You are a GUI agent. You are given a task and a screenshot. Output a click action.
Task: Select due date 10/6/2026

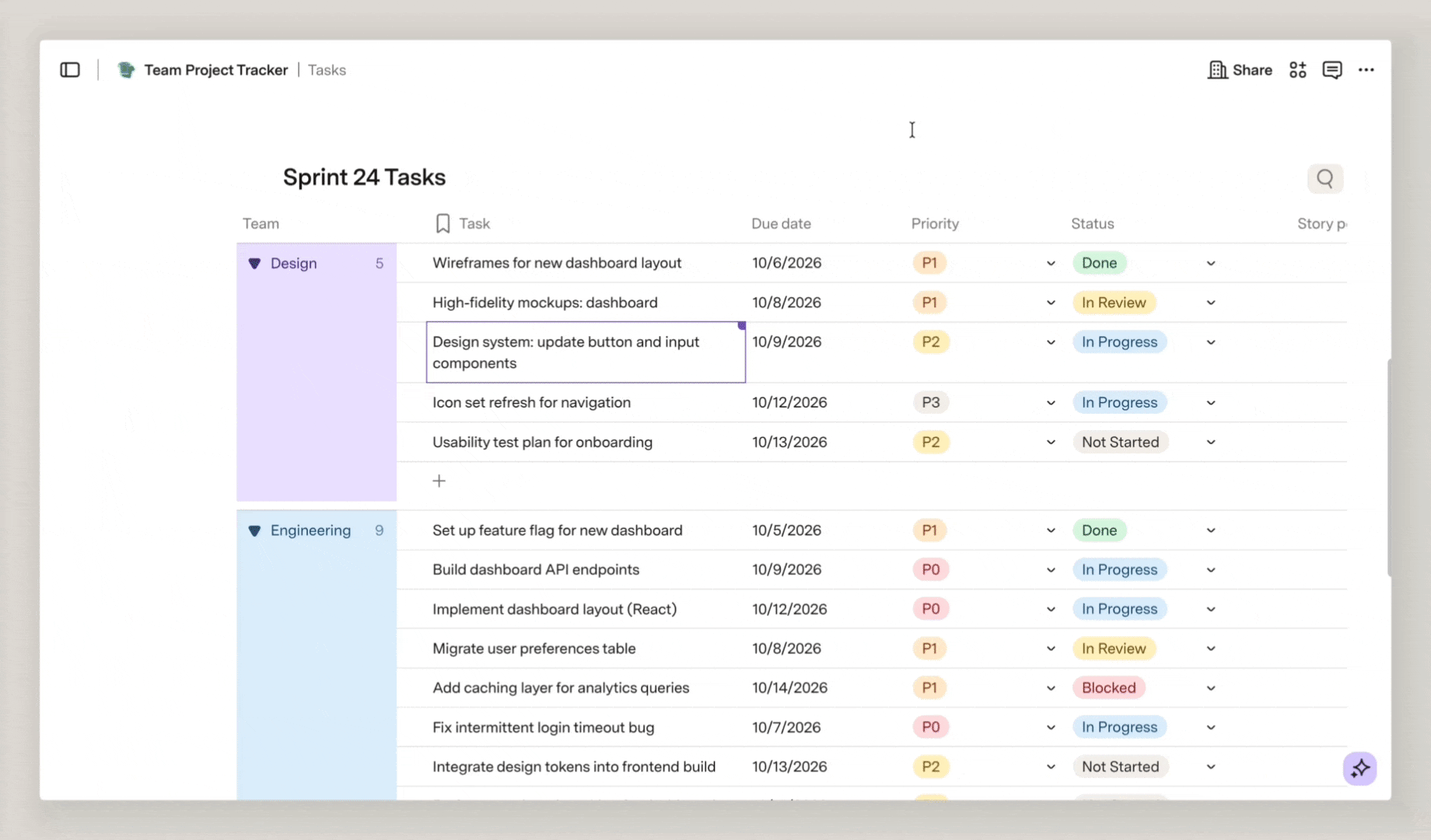tap(786, 263)
